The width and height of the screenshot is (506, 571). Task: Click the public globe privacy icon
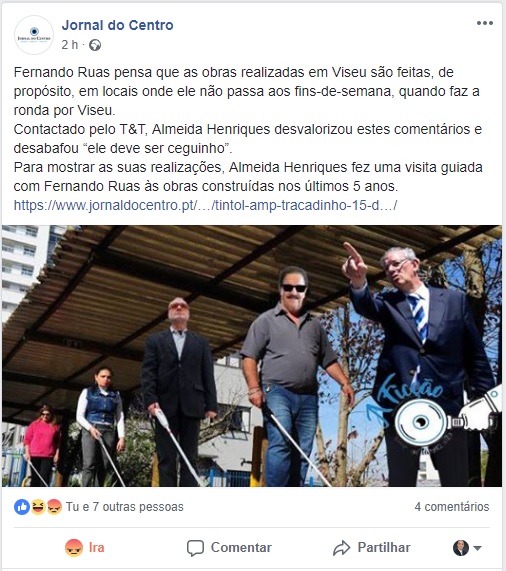95,45
